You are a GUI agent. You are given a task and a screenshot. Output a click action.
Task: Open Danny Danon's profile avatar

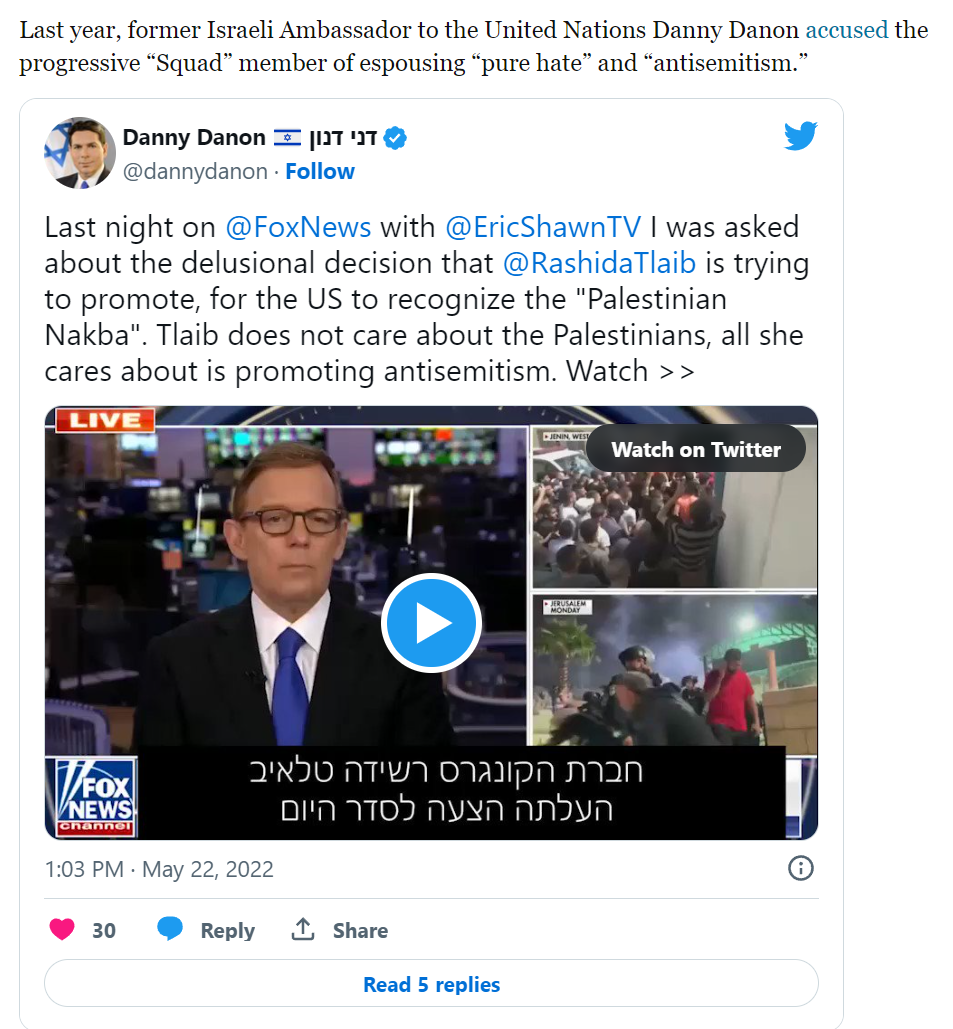[80, 153]
